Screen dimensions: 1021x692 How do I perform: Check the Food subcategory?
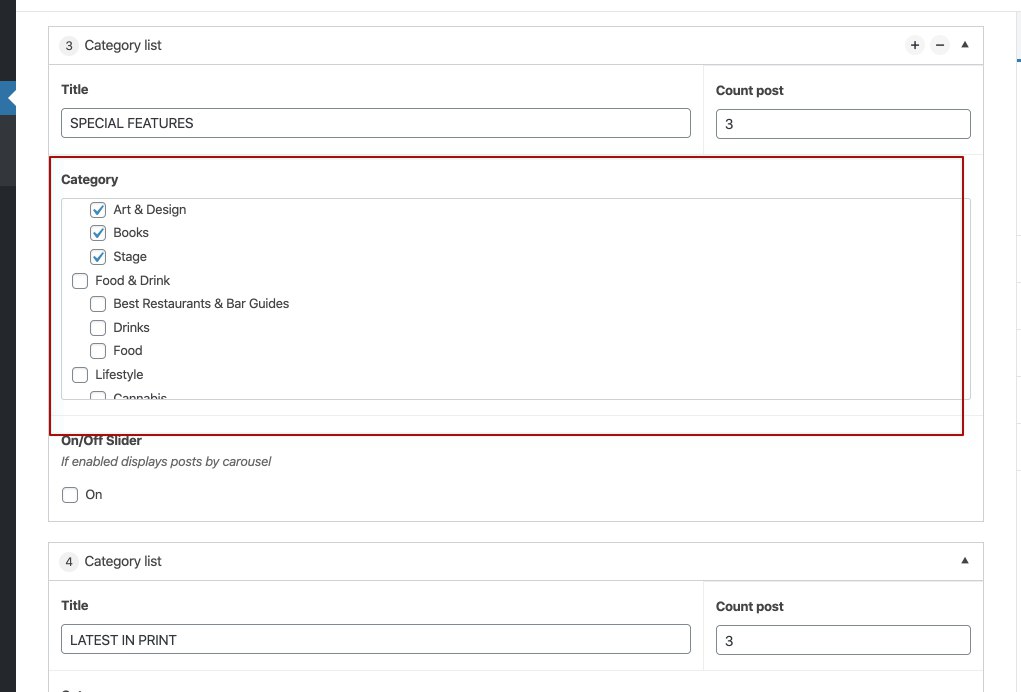pyautogui.click(x=98, y=351)
